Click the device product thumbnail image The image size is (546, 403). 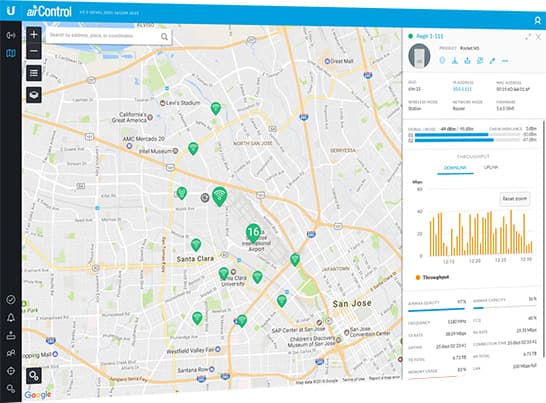click(x=419, y=56)
